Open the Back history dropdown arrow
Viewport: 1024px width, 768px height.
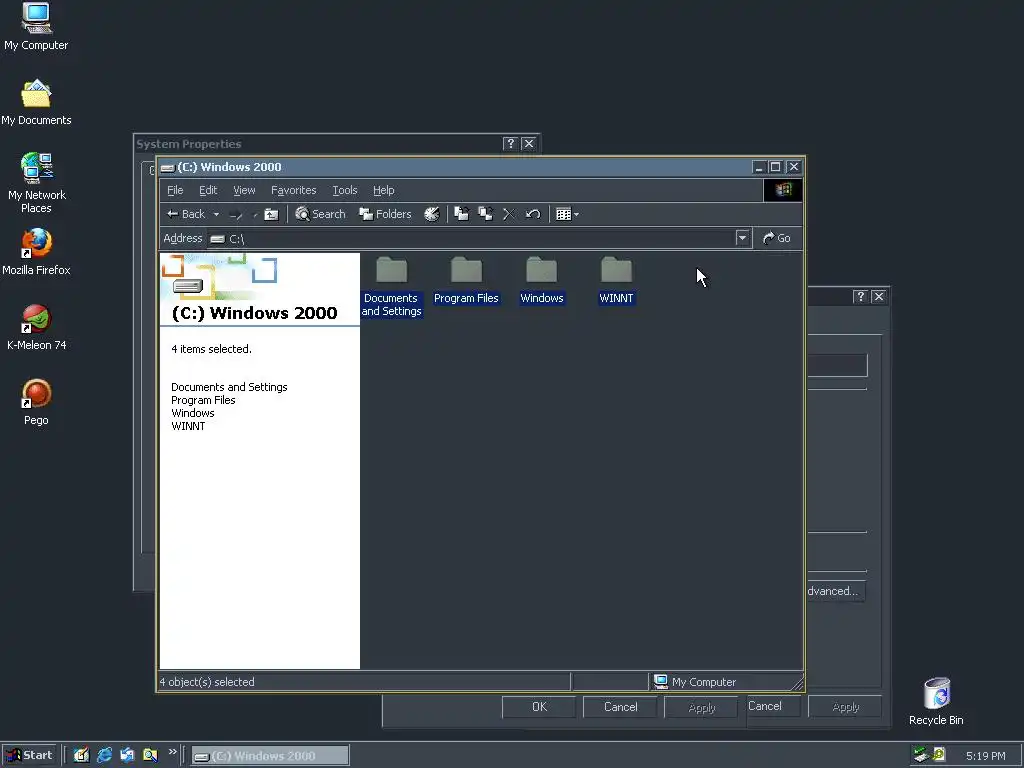coord(216,214)
